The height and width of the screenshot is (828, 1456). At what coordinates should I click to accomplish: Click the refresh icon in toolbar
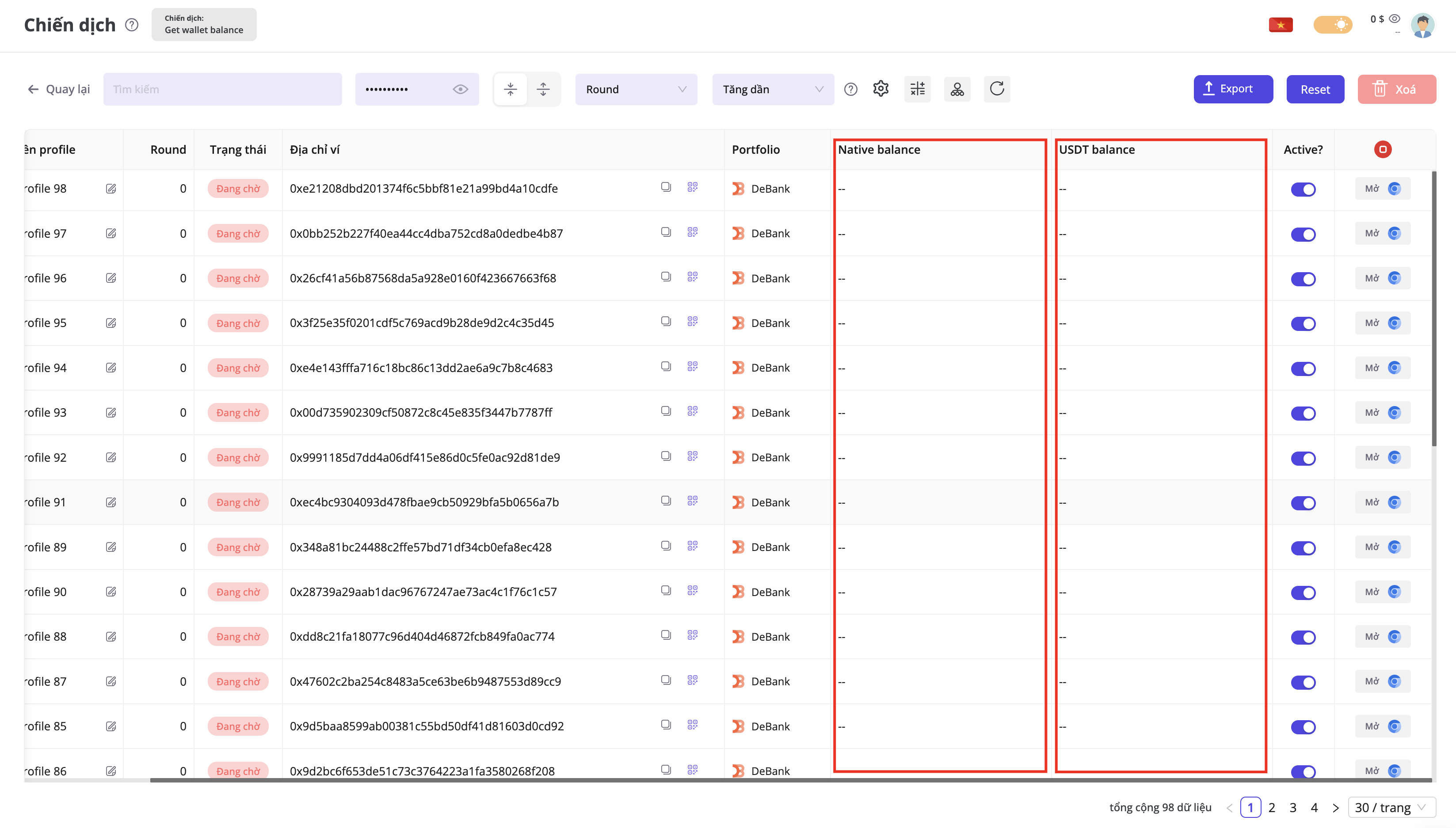tap(996, 89)
